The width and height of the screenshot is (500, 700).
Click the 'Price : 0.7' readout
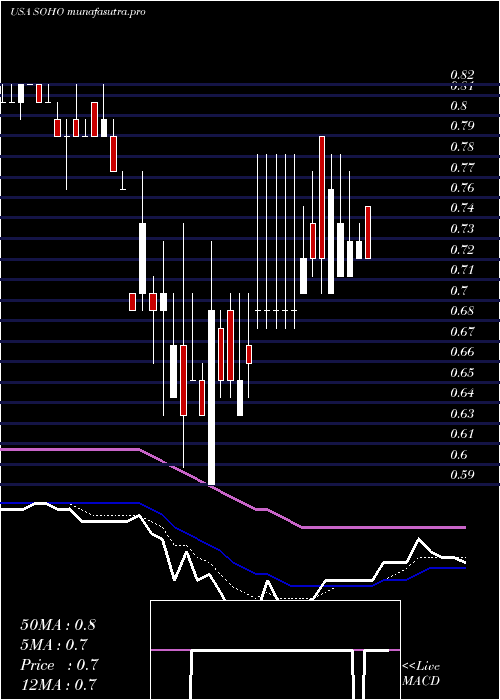click(x=59, y=665)
